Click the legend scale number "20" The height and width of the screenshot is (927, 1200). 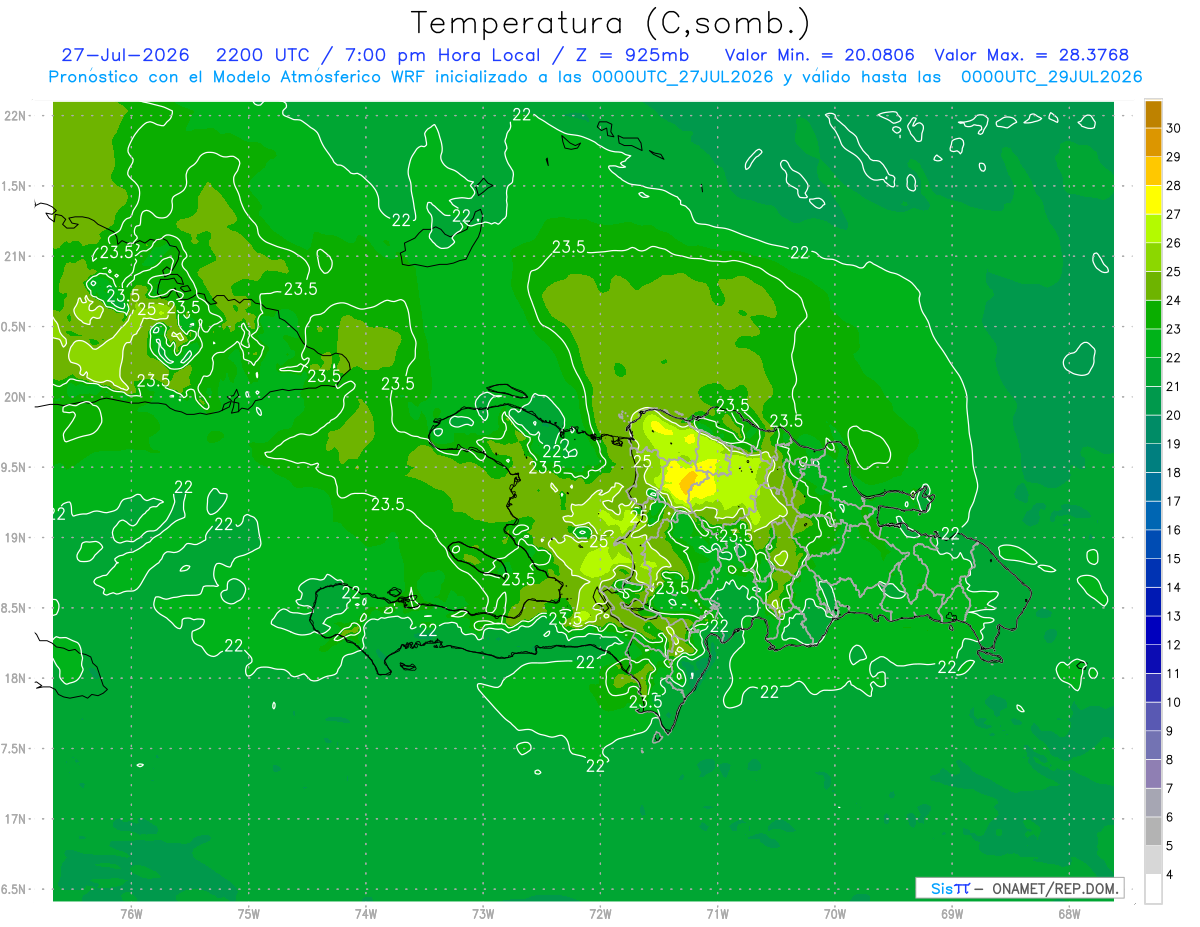(1174, 415)
